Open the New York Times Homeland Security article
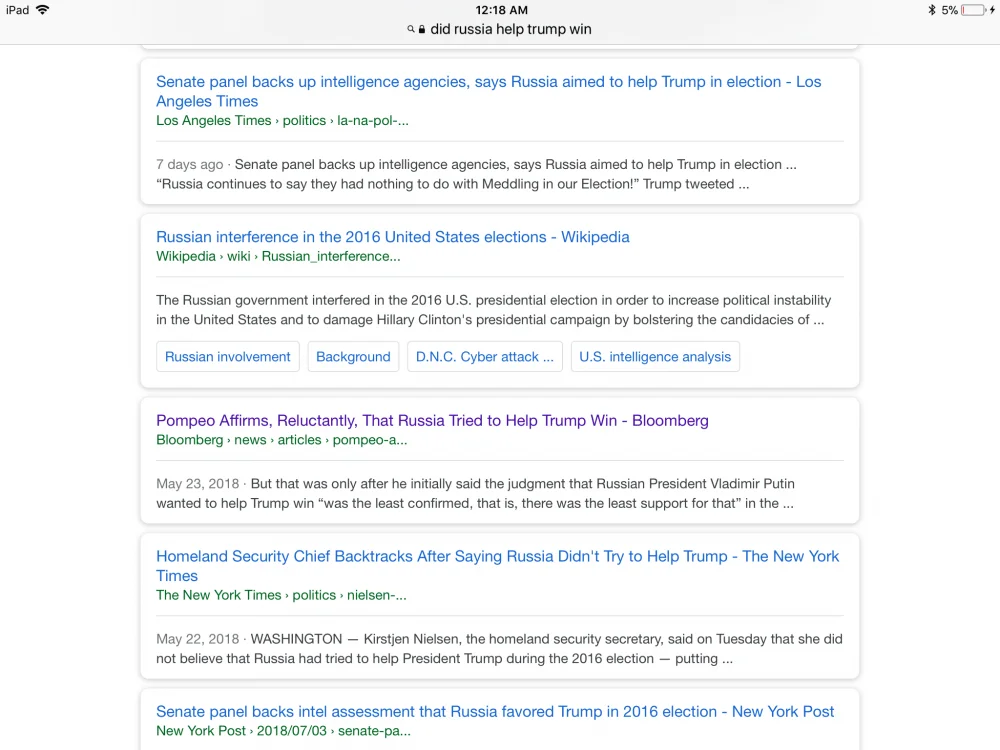Viewport: 1000px width, 750px height. 497,566
